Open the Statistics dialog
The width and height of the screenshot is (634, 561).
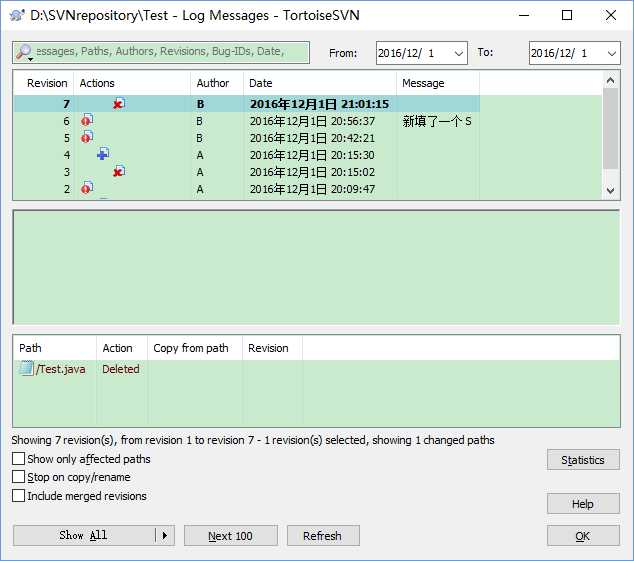tap(583, 459)
